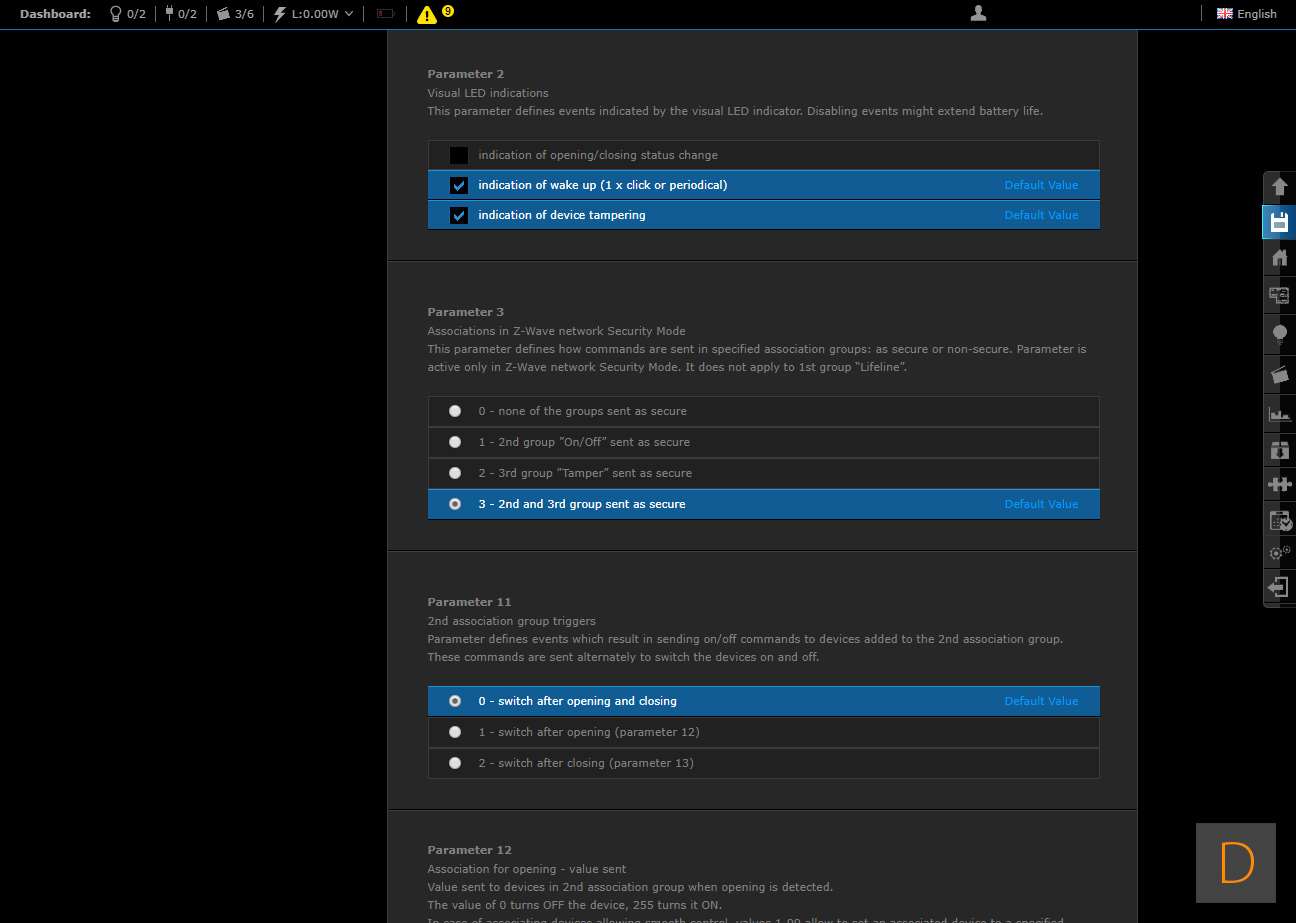Select '0 - none of the groups sent as secure'
Image resolution: width=1296 pixels, height=923 pixels.
455,411
